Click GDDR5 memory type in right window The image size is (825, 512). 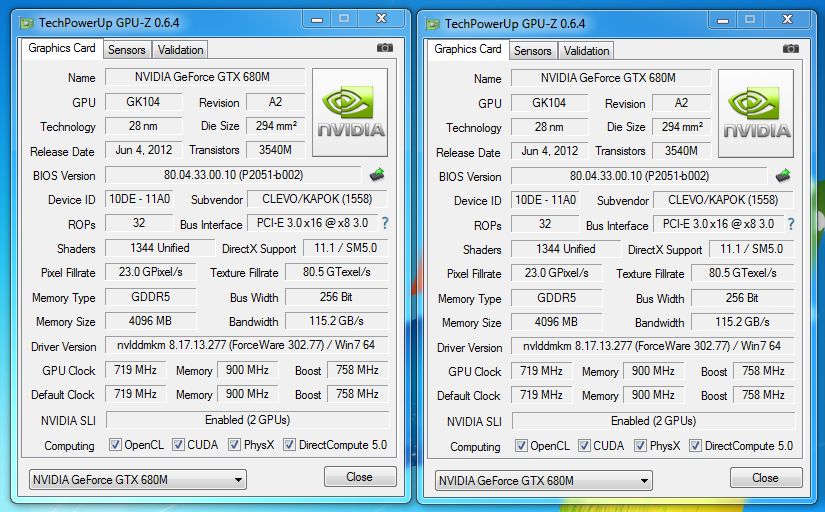click(x=556, y=298)
